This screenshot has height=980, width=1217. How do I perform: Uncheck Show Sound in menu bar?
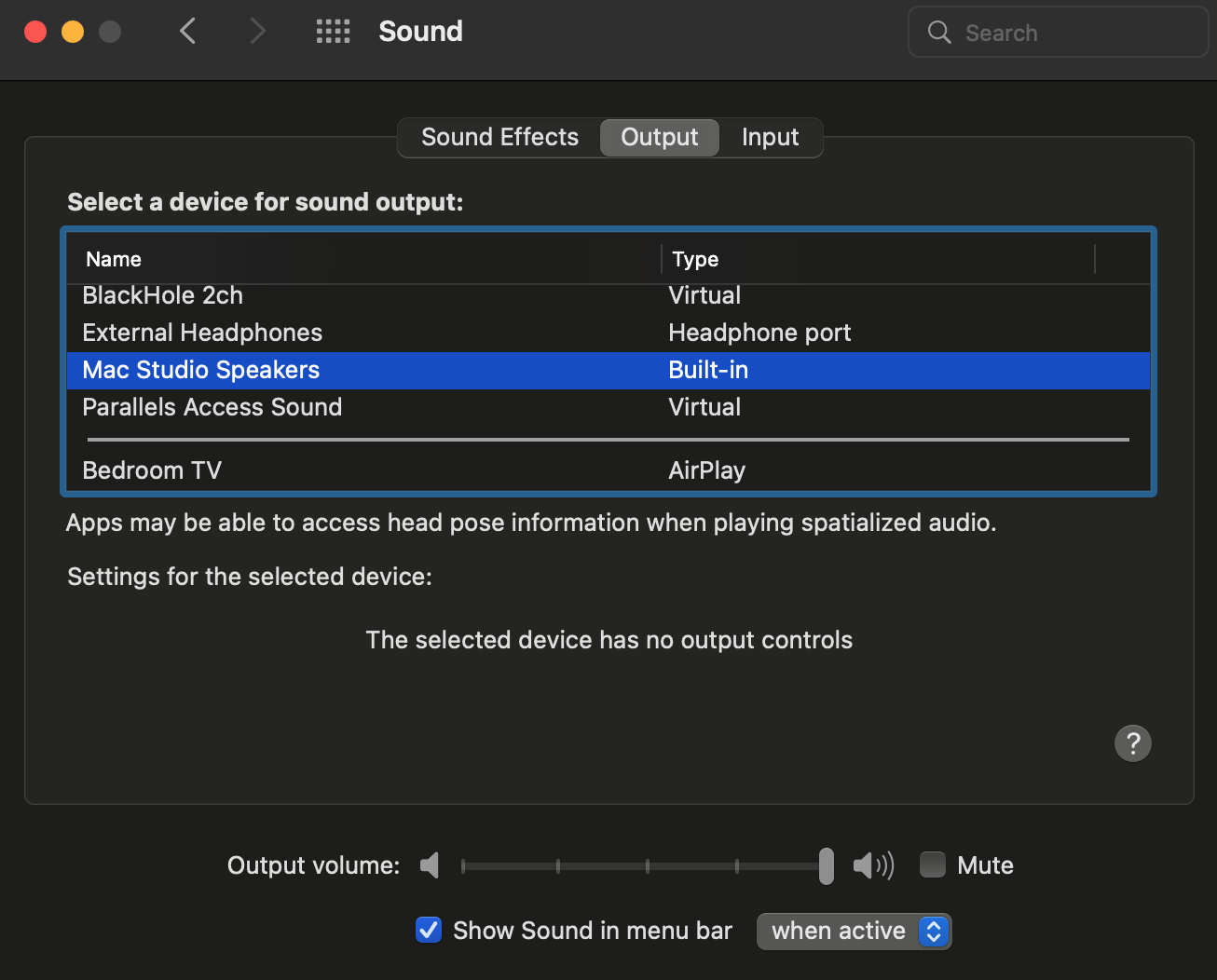click(x=429, y=930)
